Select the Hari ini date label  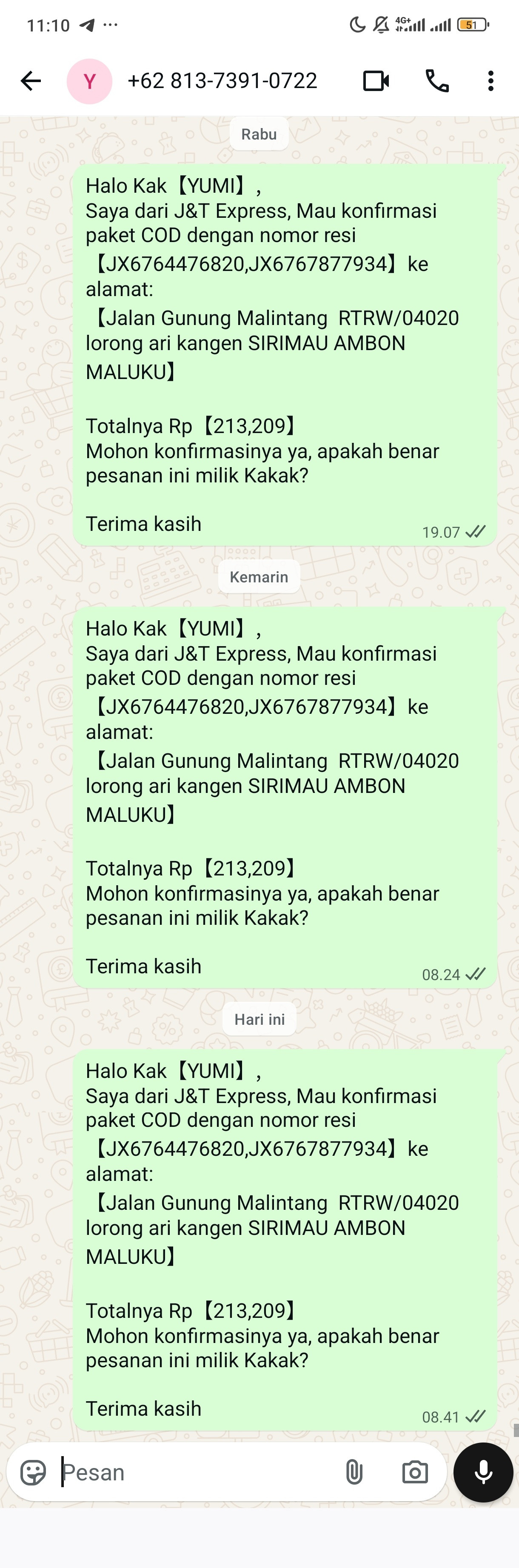tap(260, 1019)
